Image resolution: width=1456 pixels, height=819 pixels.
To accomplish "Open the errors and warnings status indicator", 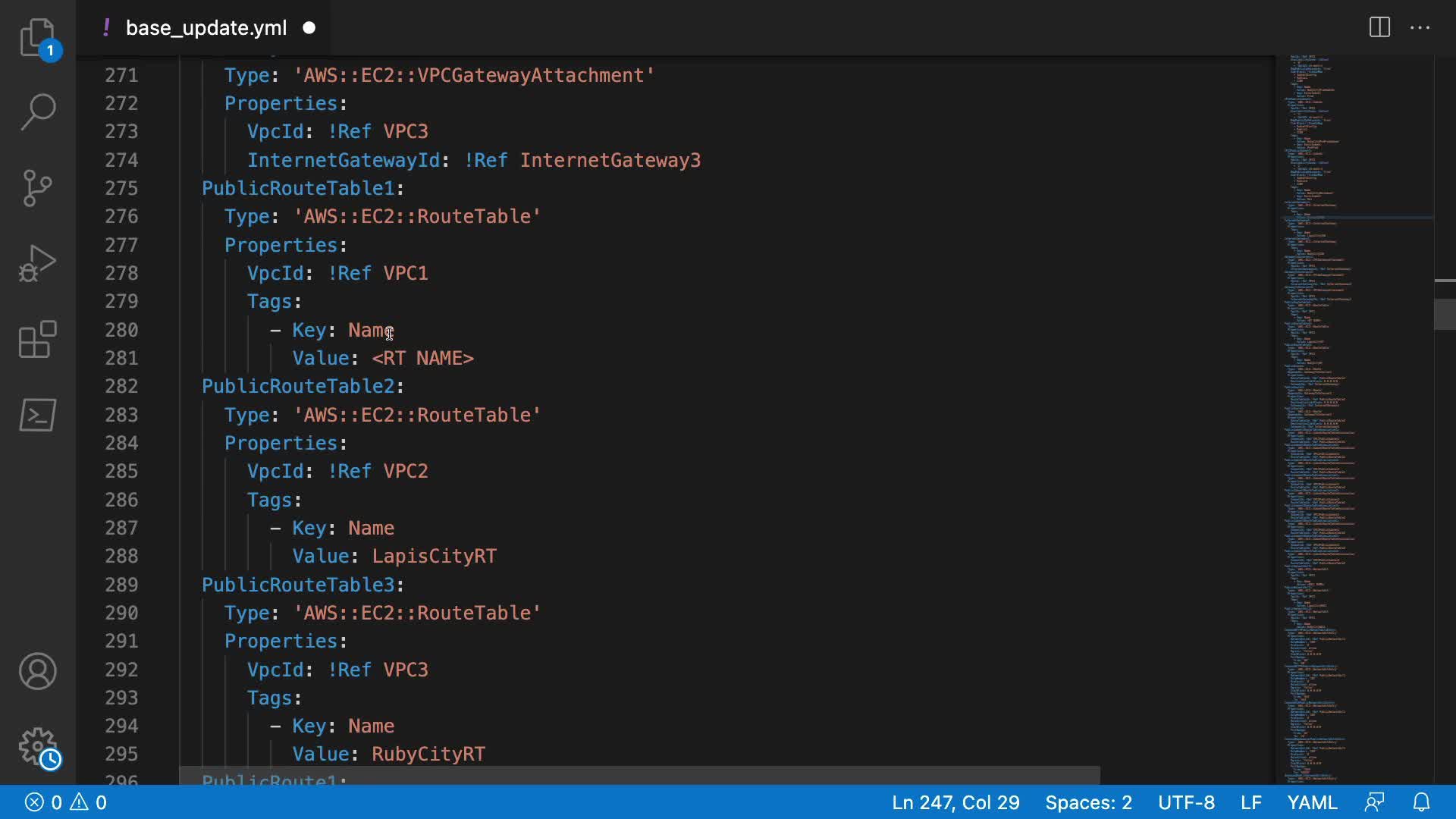I will tap(66, 802).
